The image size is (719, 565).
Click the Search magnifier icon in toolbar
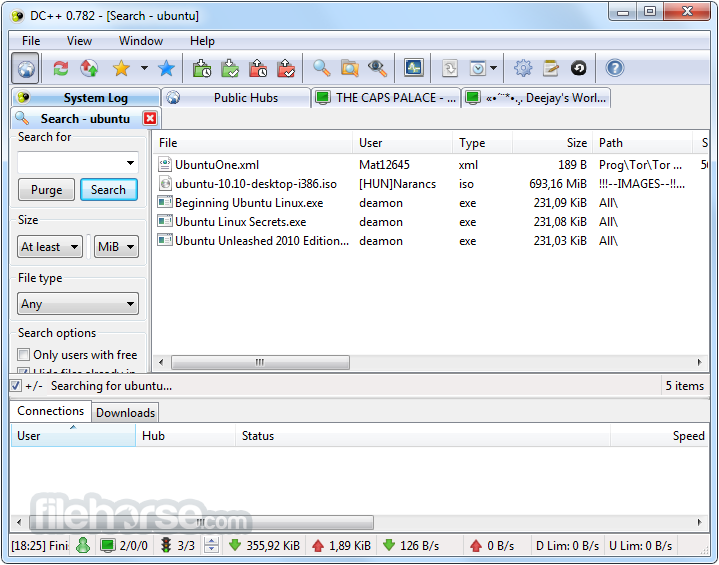click(x=321, y=68)
